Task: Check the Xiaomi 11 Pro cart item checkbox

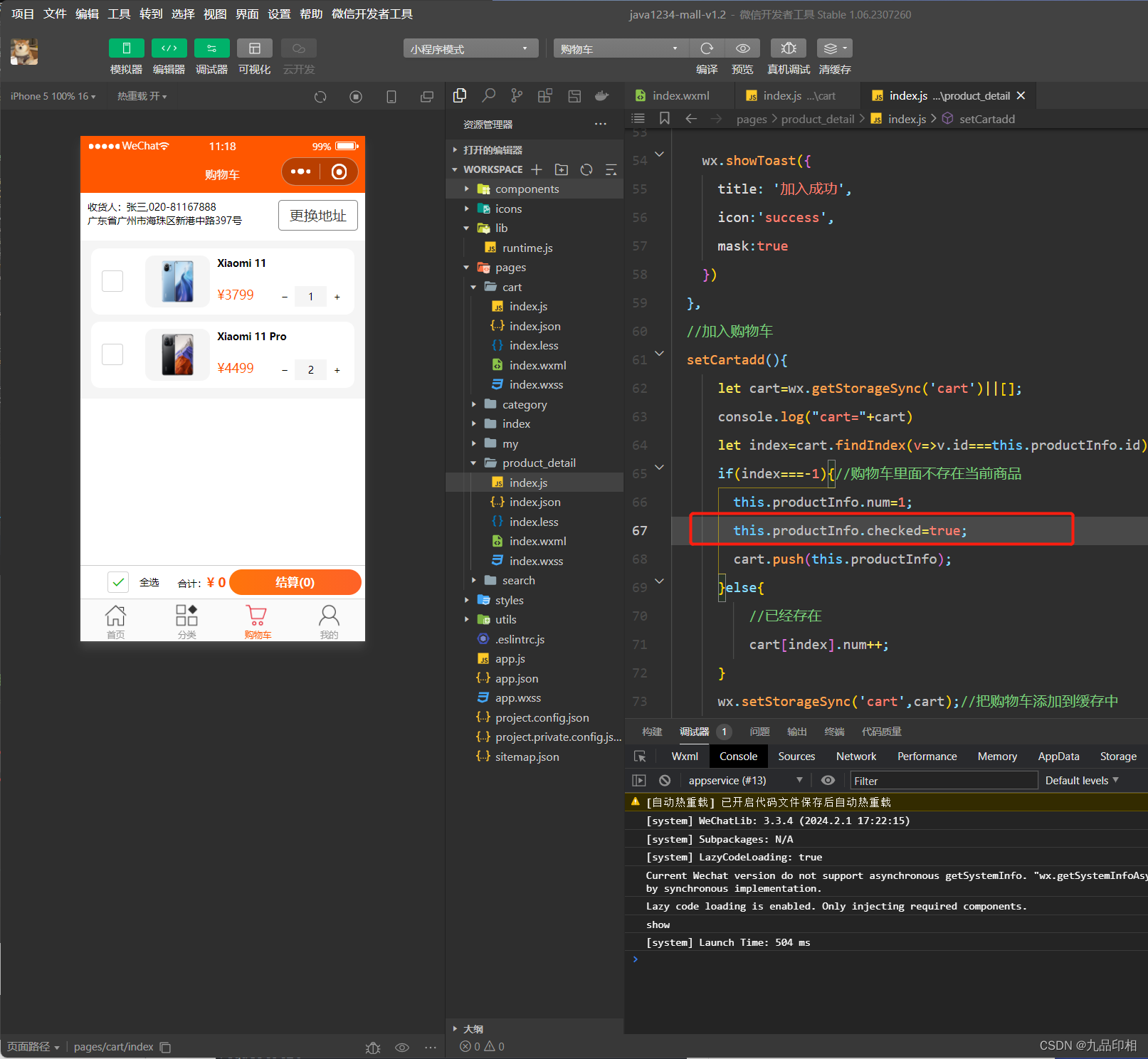Action: click(x=112, y=354)
